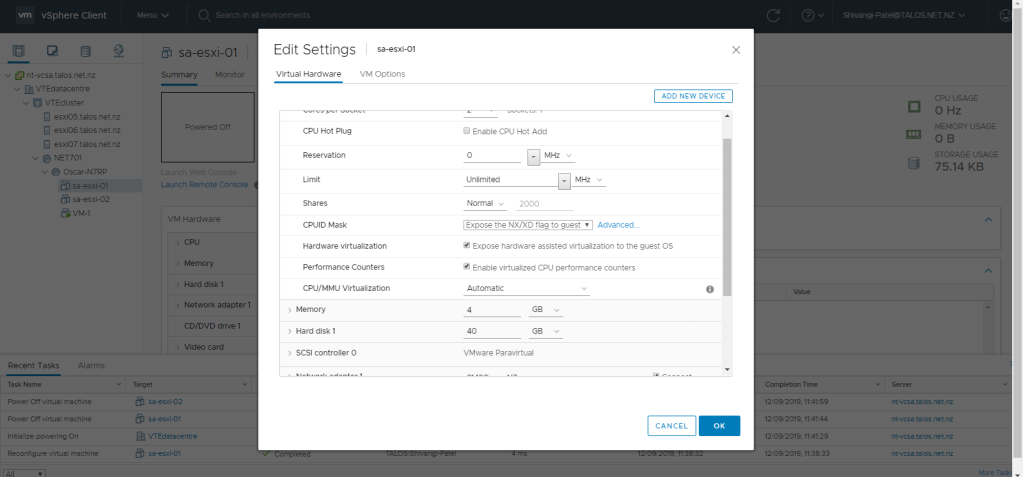The height and width of the screenshot is (477, 1023).
Task: Open the CPUID Mask dropdown
Action: pyautogui.click(x=528, y=225)
